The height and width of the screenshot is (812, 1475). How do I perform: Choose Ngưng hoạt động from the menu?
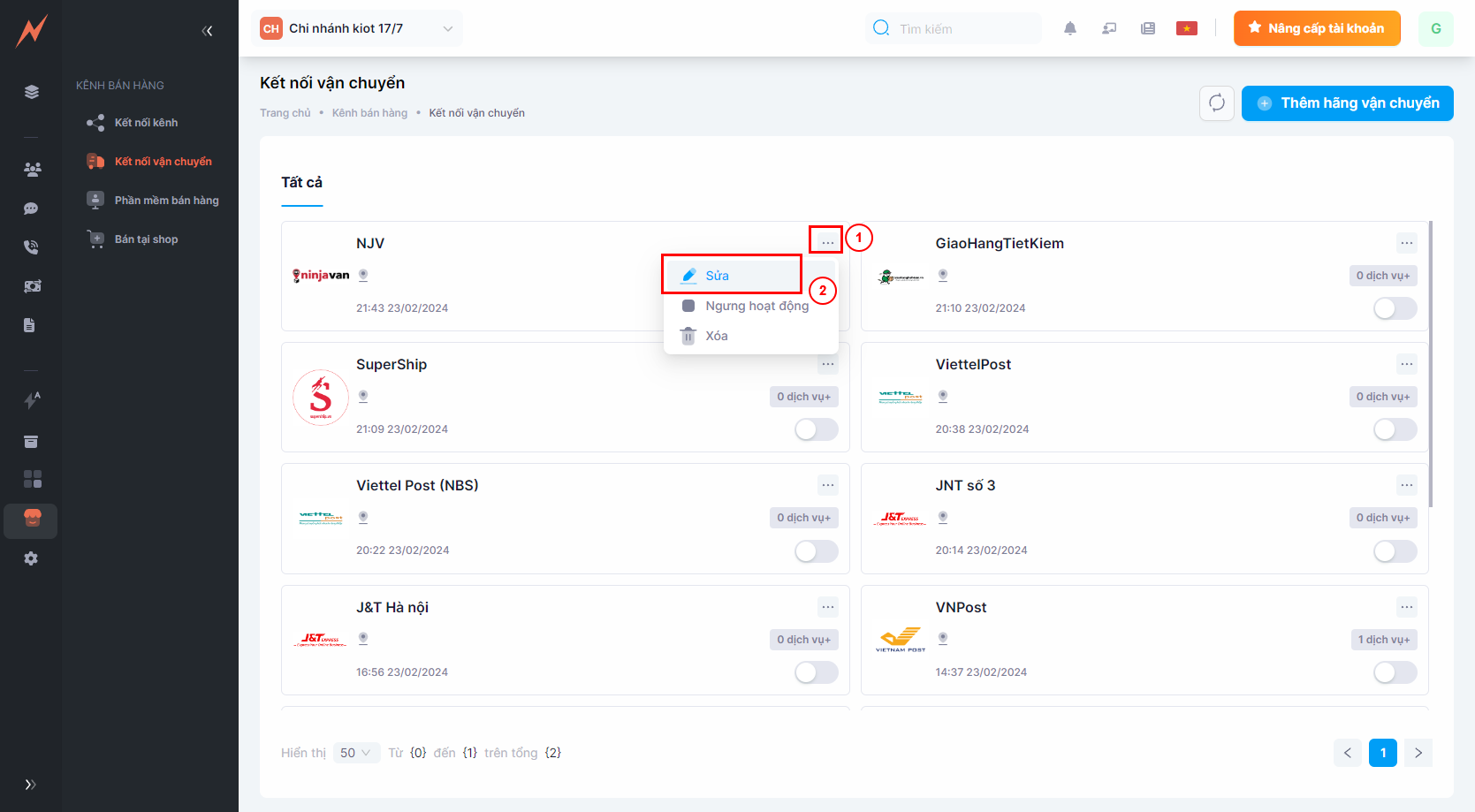click(x=756, y=306)
